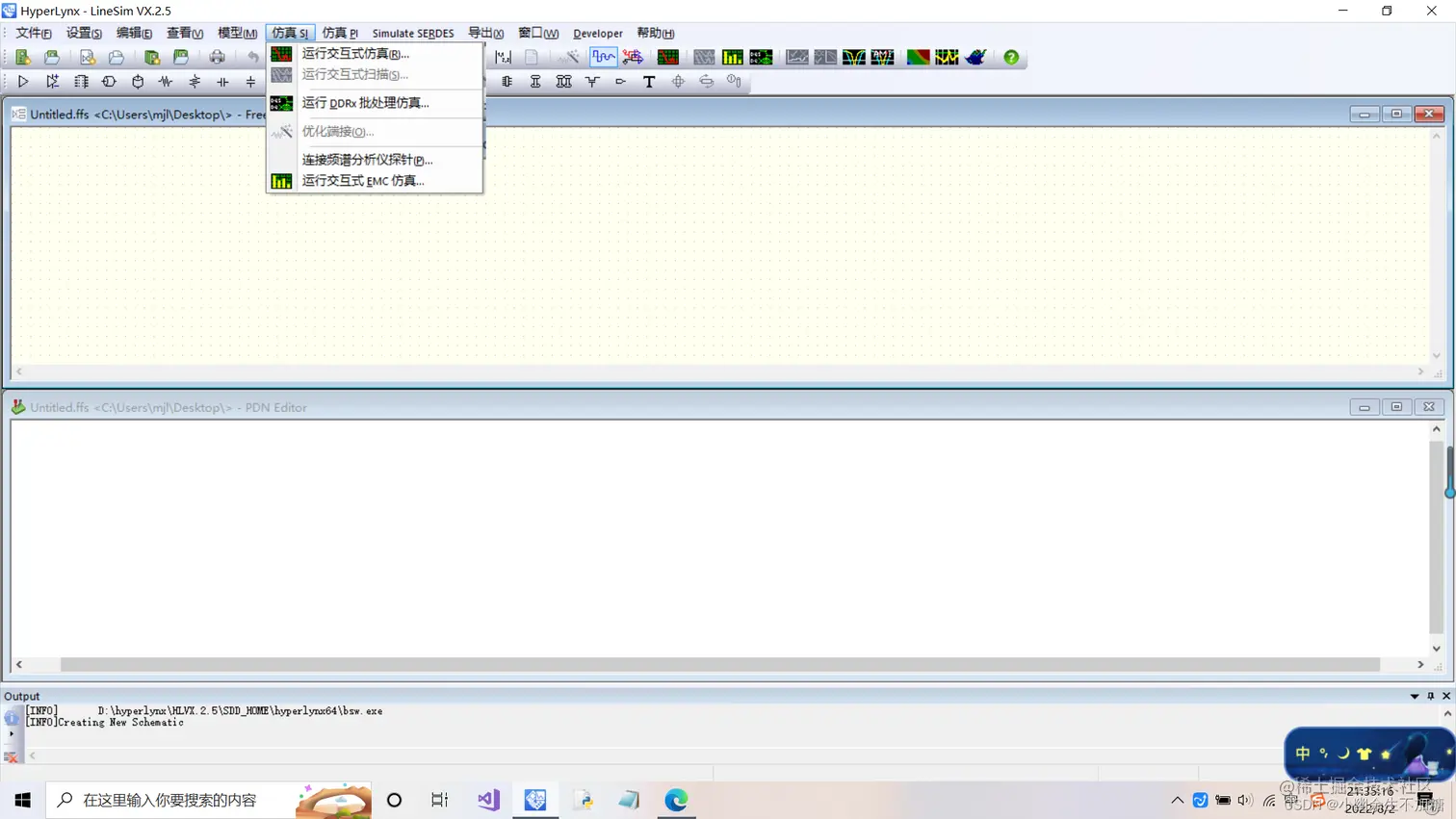Clear output log icon in Output panel
Image resolution: width=1456 pixels, height=819 pixels.
click(x=12, y=757)
